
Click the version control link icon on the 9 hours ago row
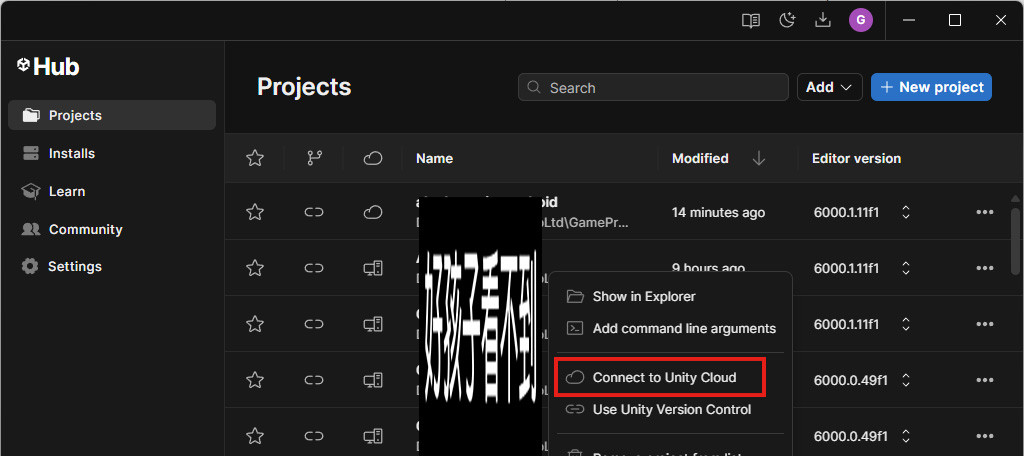(314, 268)
